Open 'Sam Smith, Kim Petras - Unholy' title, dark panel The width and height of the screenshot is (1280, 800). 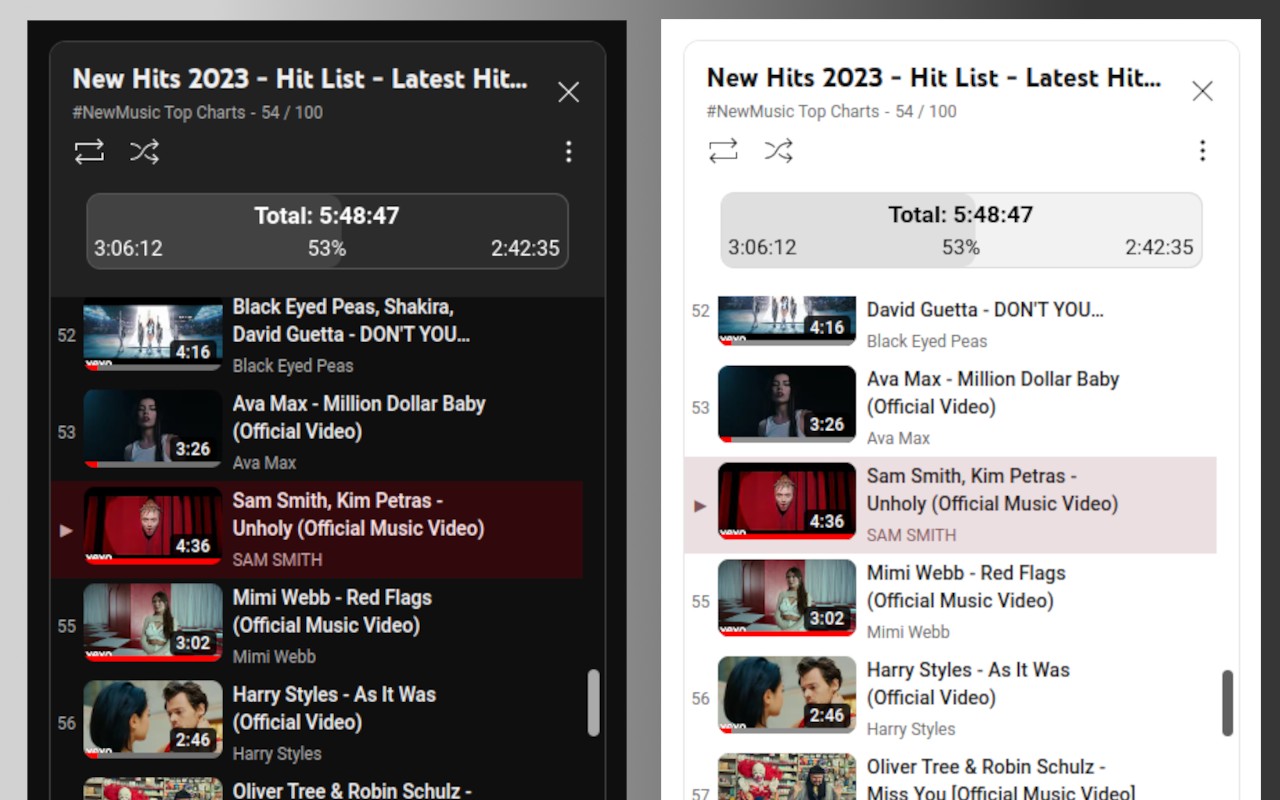[x=358, y=514]
